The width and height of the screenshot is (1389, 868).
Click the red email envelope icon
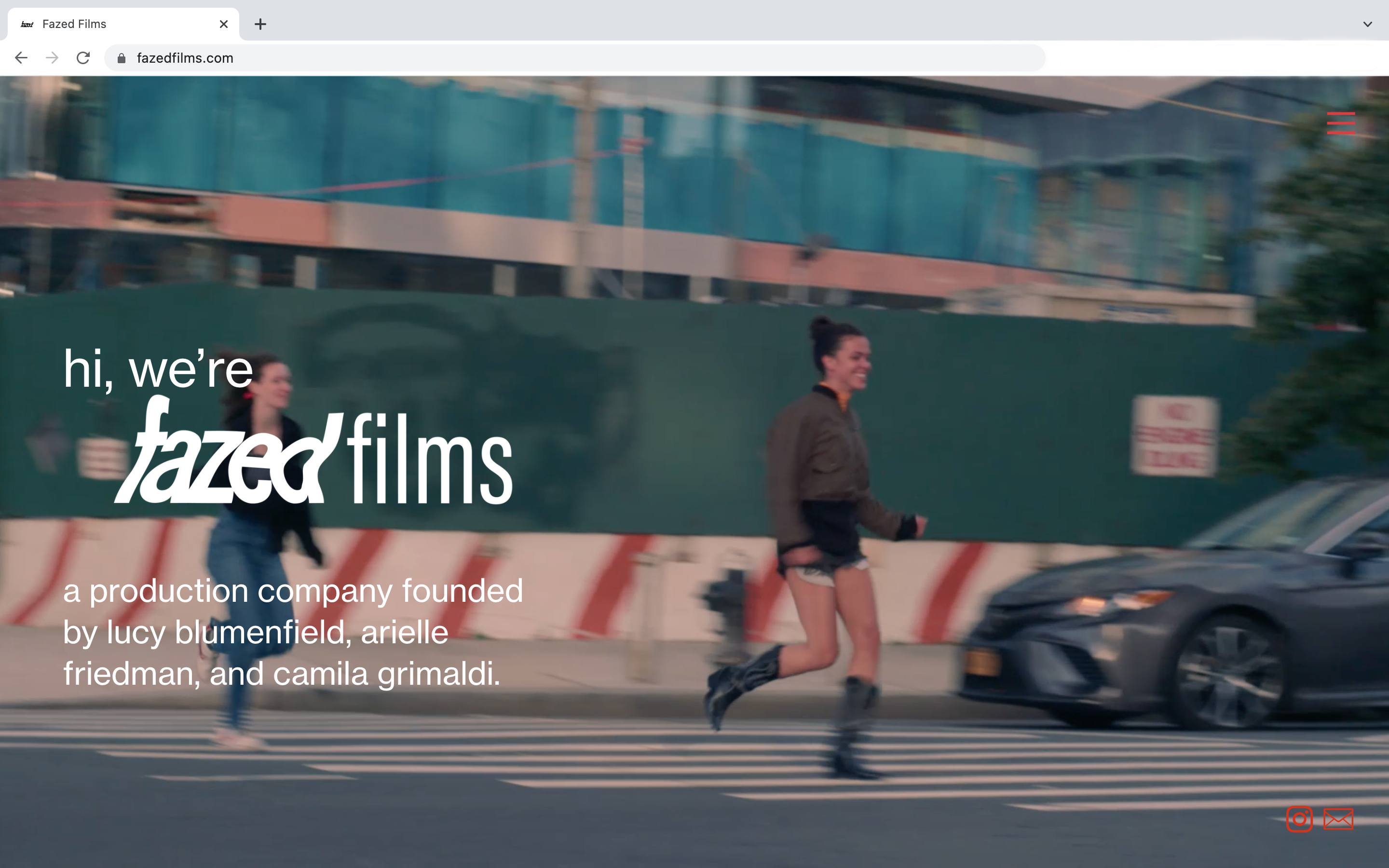(x=1338, y=819)
